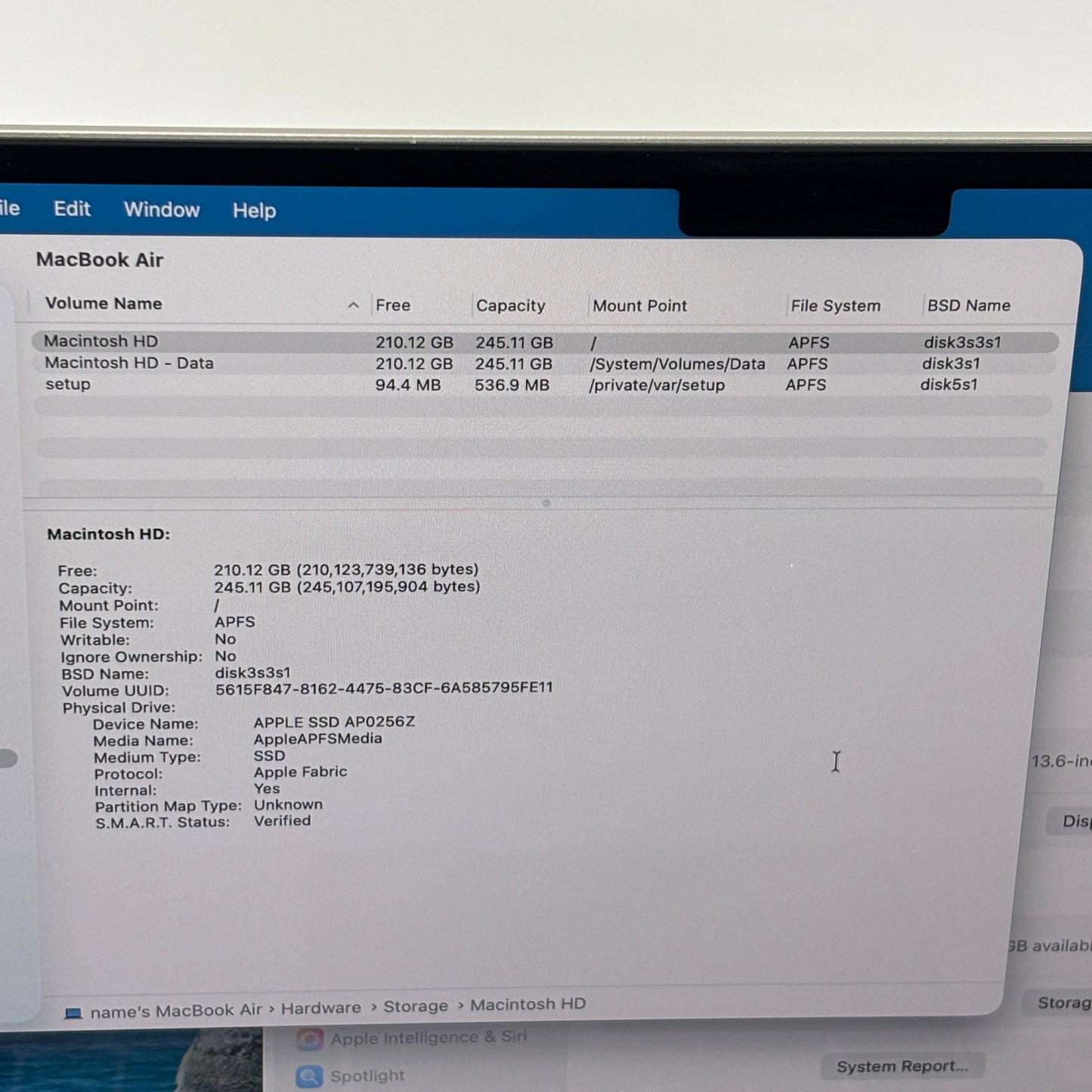1092x1092 pixels.
Task: Click the 536.9 MB capacity value
Action: 512,385
